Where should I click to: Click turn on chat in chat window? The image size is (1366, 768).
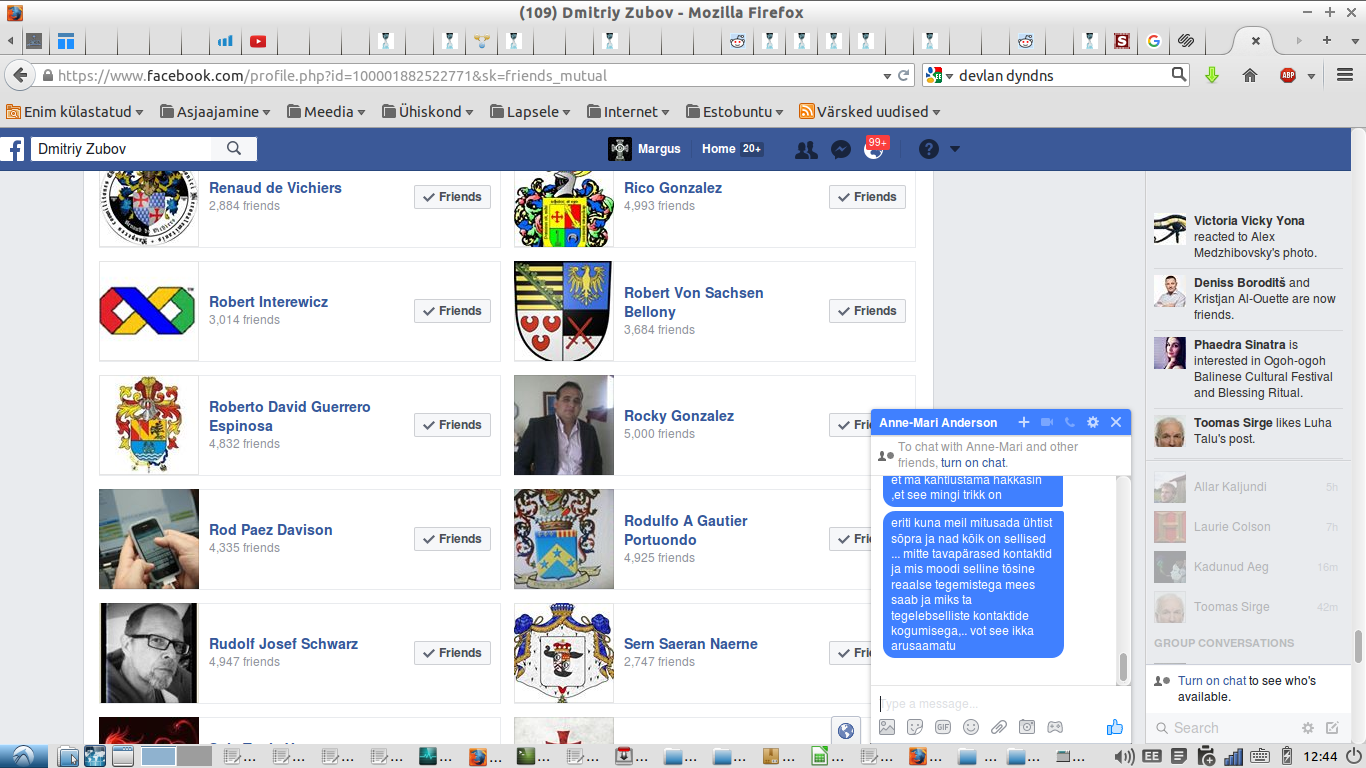pyautogui.click(x=973, y=463)
